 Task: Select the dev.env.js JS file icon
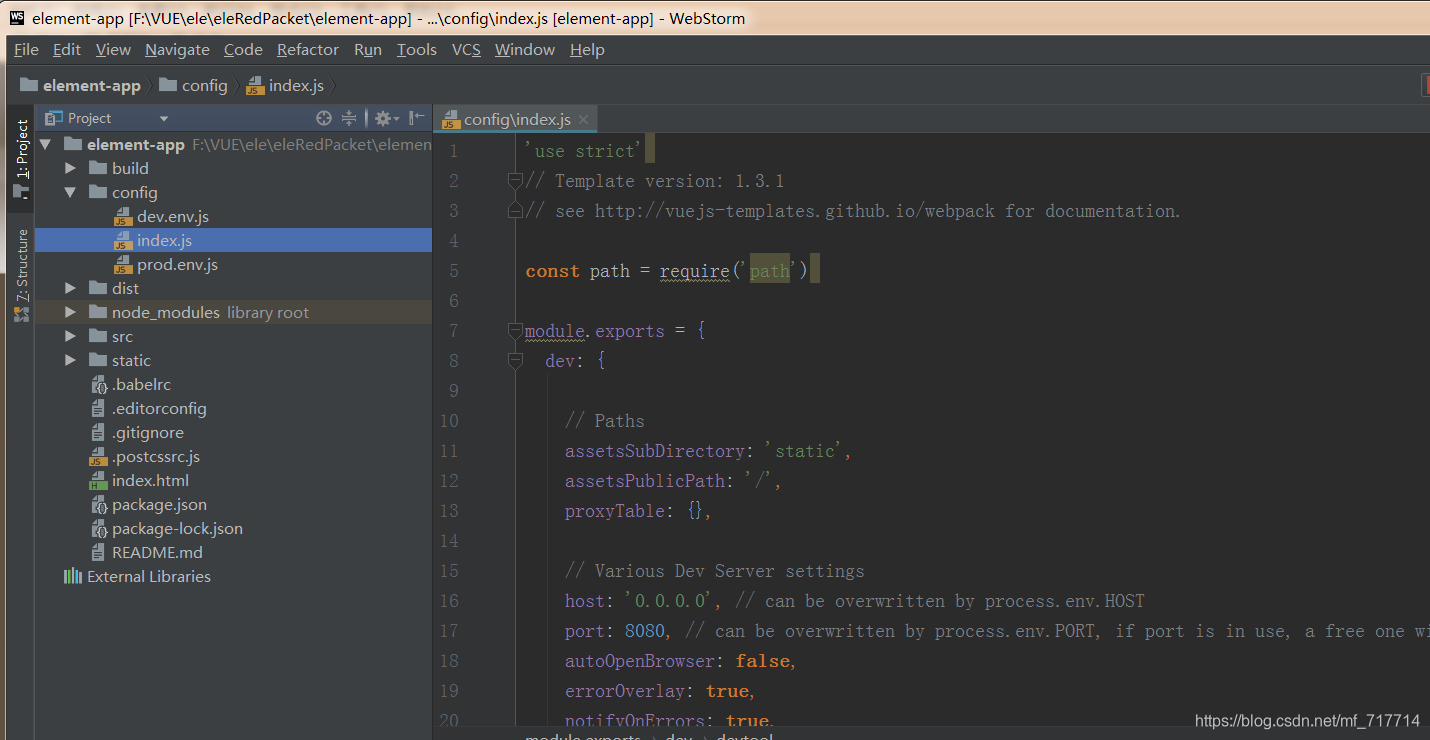(123, 216)
